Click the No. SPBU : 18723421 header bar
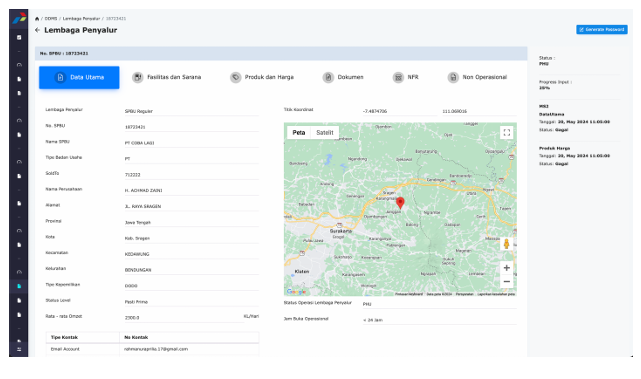Viewport: 641px width, 379px height. tap(281, 54)
